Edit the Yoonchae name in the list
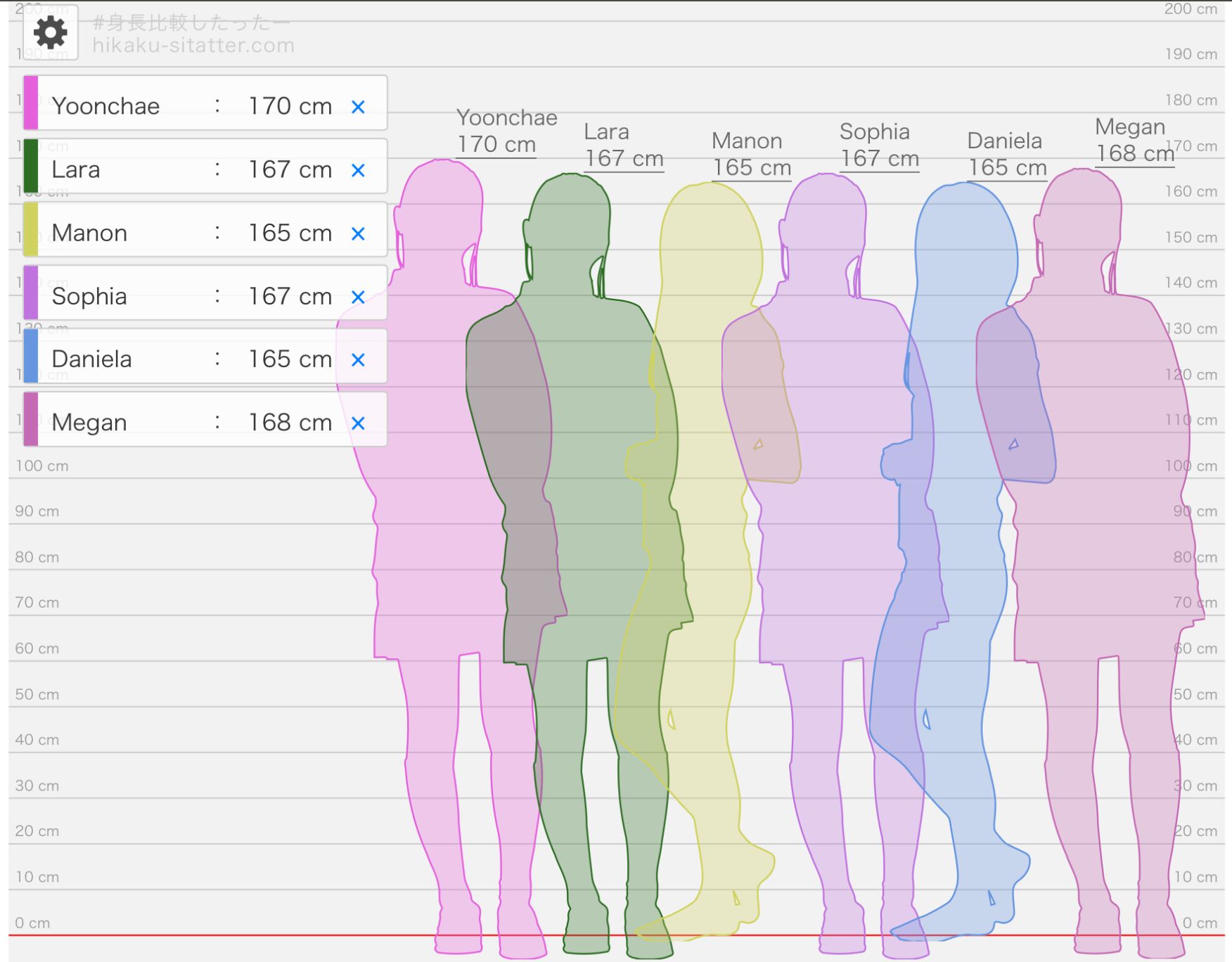 coord(105,106)
